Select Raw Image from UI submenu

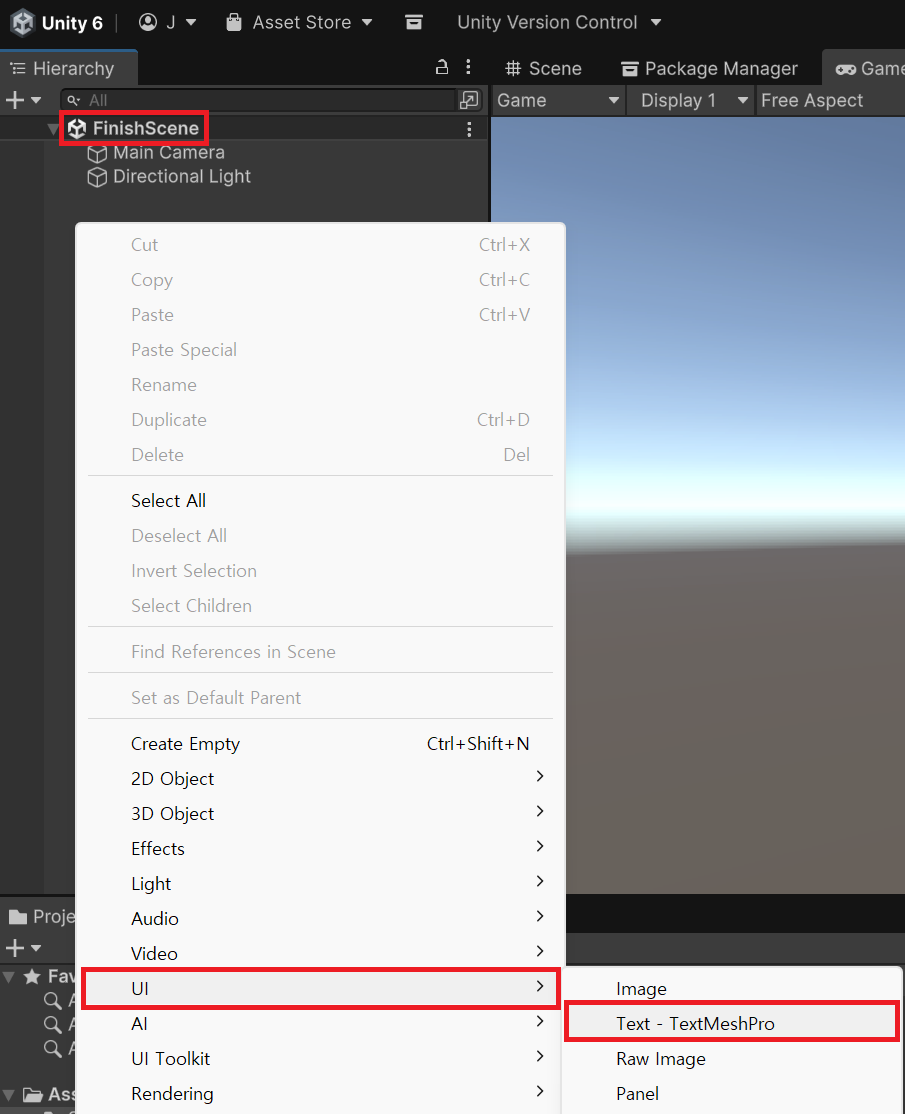[732, 1059]
